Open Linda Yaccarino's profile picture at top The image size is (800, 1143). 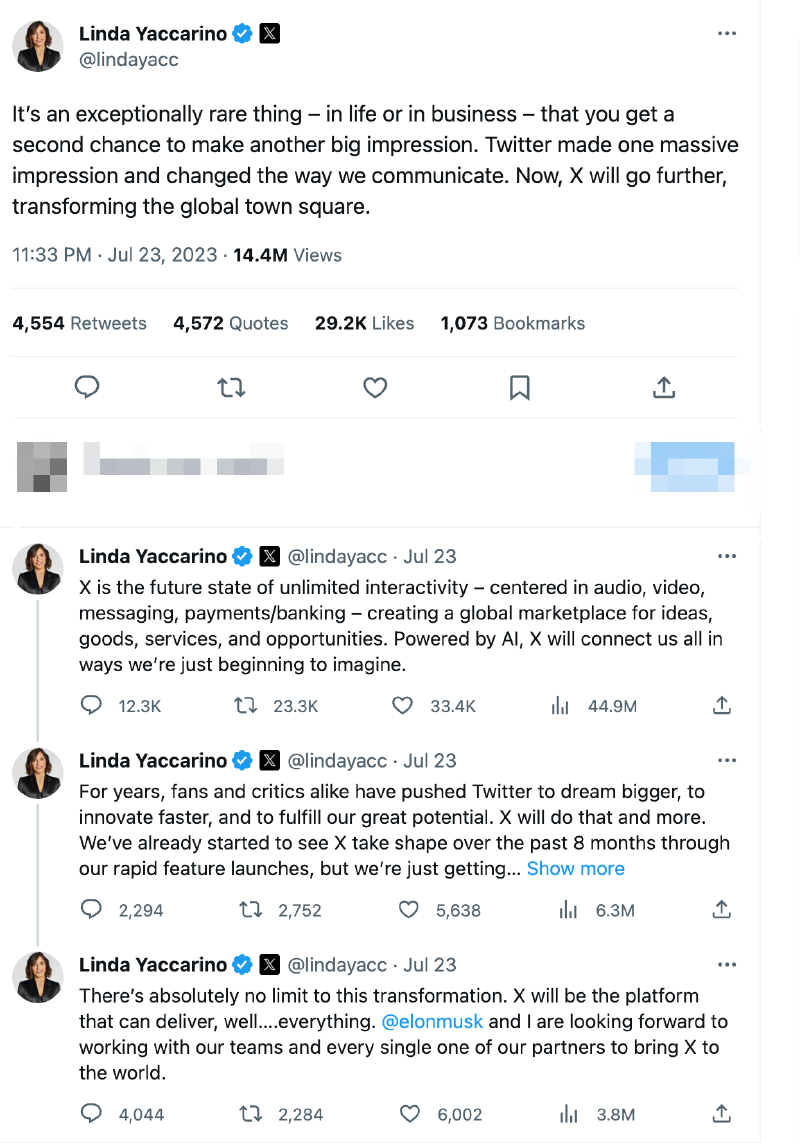(38, 47)
